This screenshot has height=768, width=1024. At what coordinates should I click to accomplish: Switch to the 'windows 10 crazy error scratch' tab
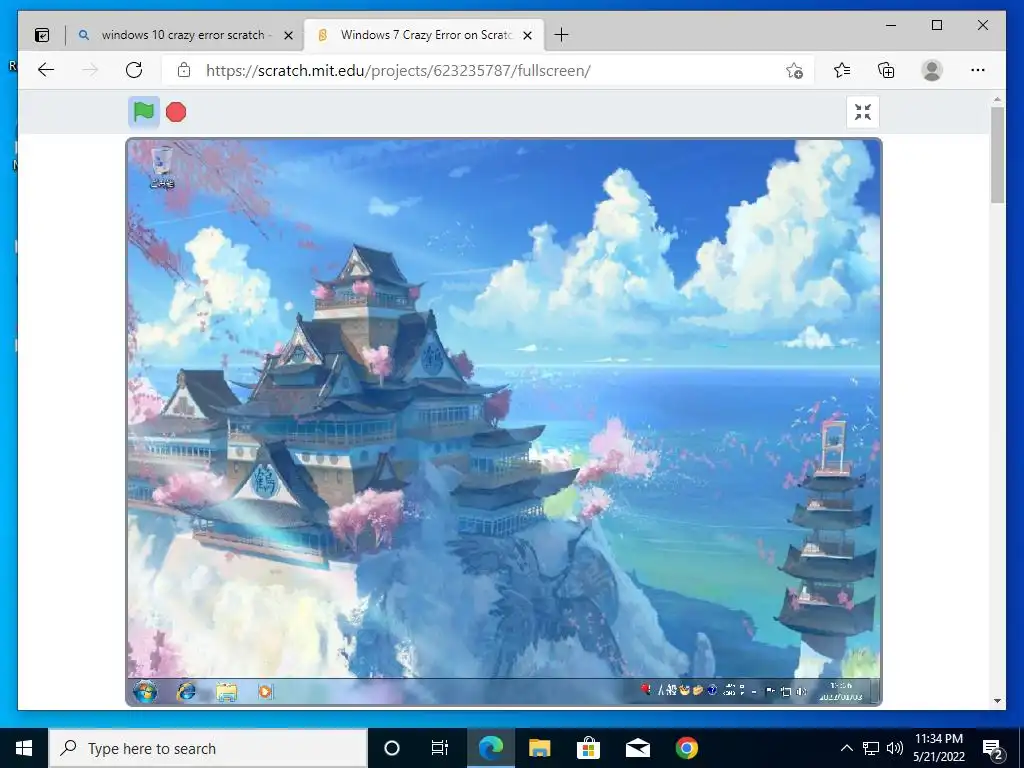[183, 35]
